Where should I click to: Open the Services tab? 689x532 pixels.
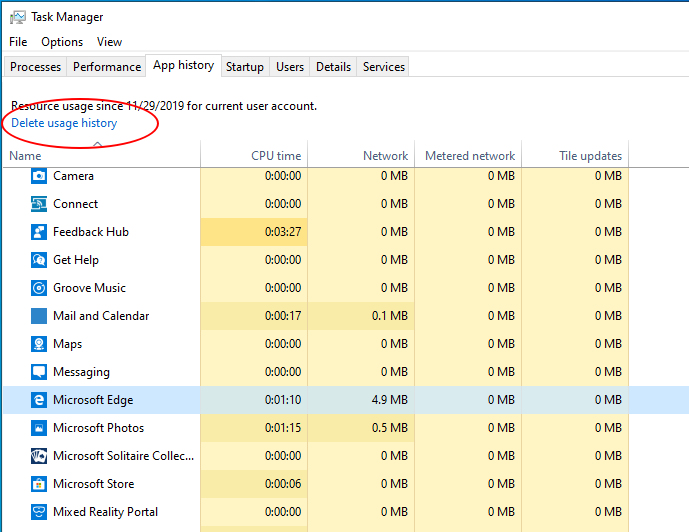pos(384,67)
